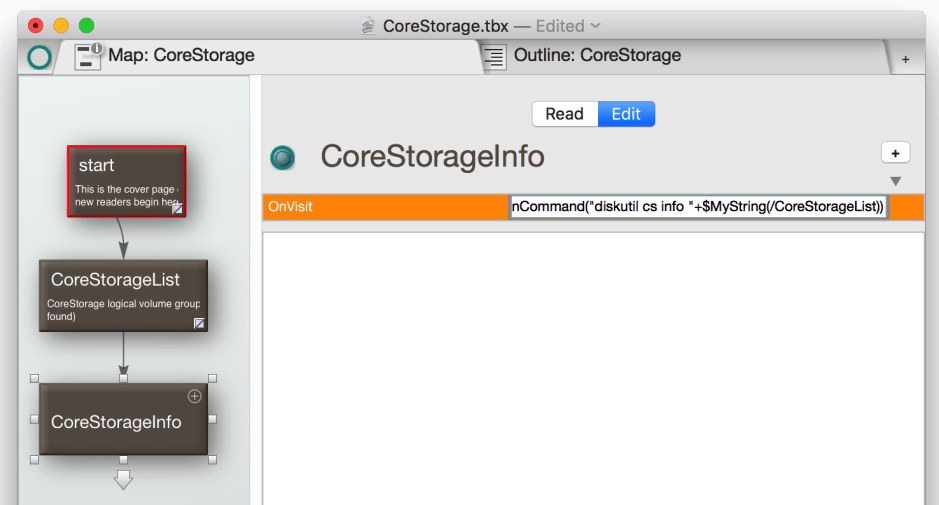This screenshot has height=505, width=939.
Task: Switch text pane to Edit mode
Action: click(626, 114)
